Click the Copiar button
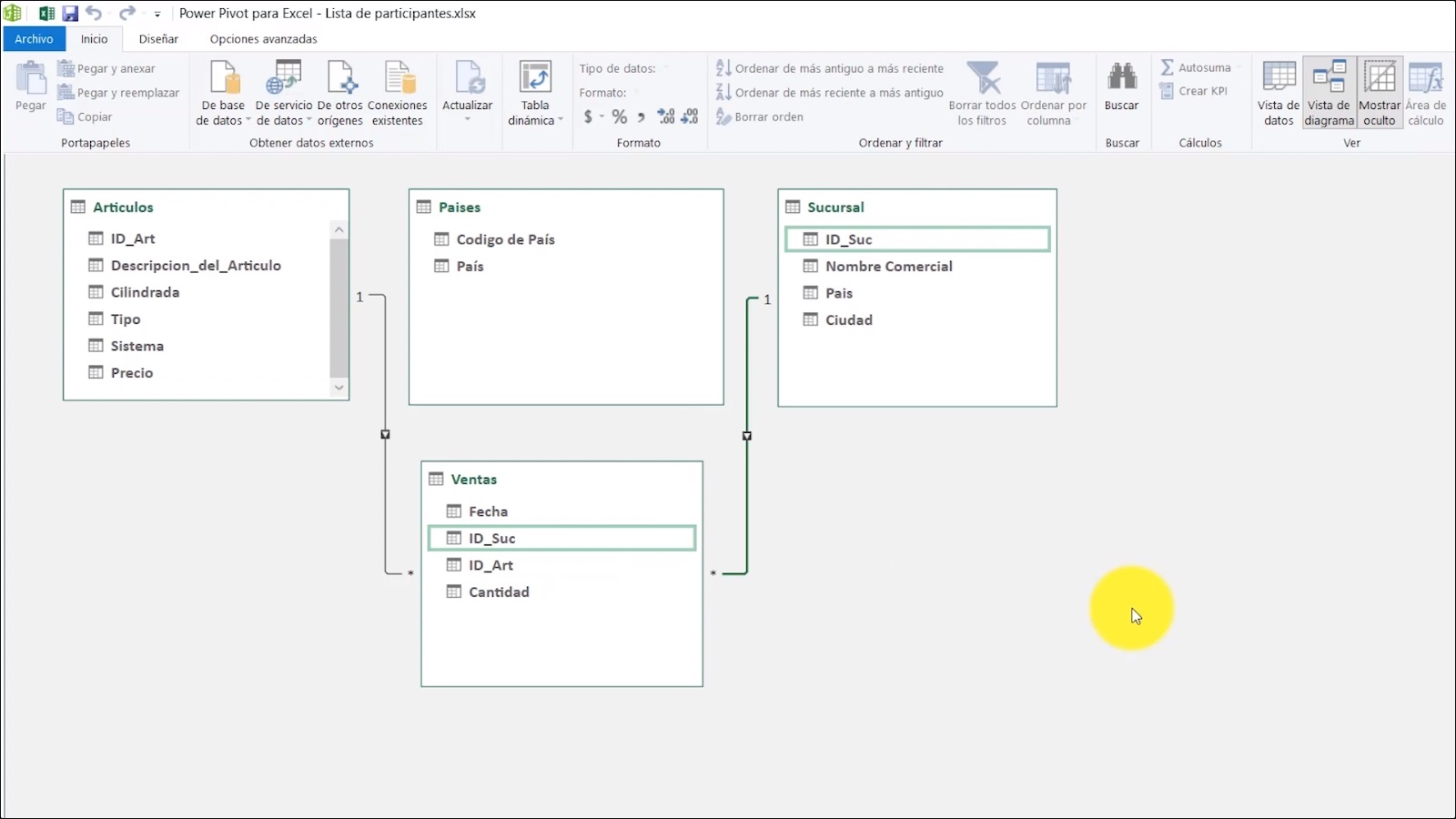 pos(85,116)
